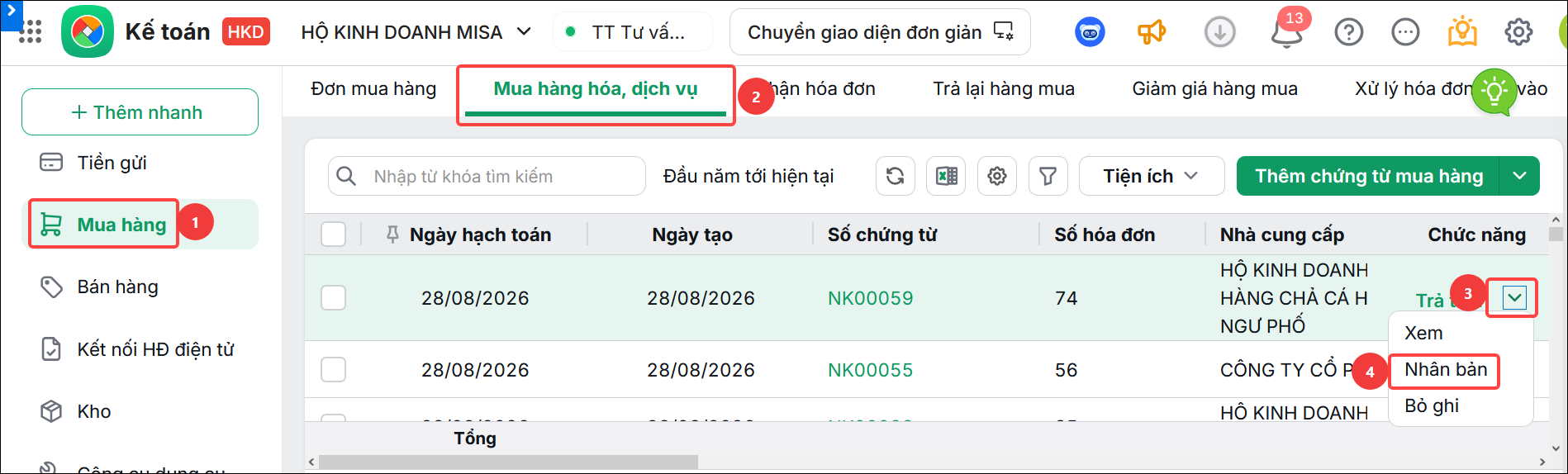Open table settings gear icon in toolbar
Image resolution: width=1568 pixels, height=474 pixels.
point(997,176)
